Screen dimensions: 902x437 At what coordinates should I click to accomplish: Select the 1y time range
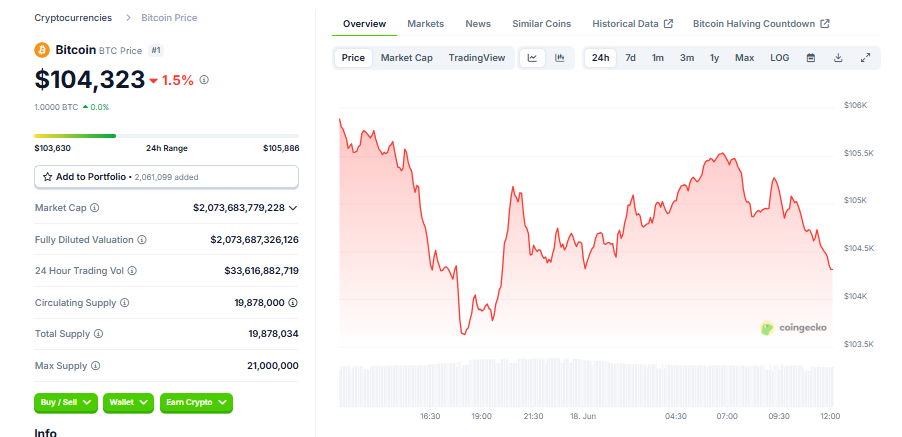click(x=714, y=58)
